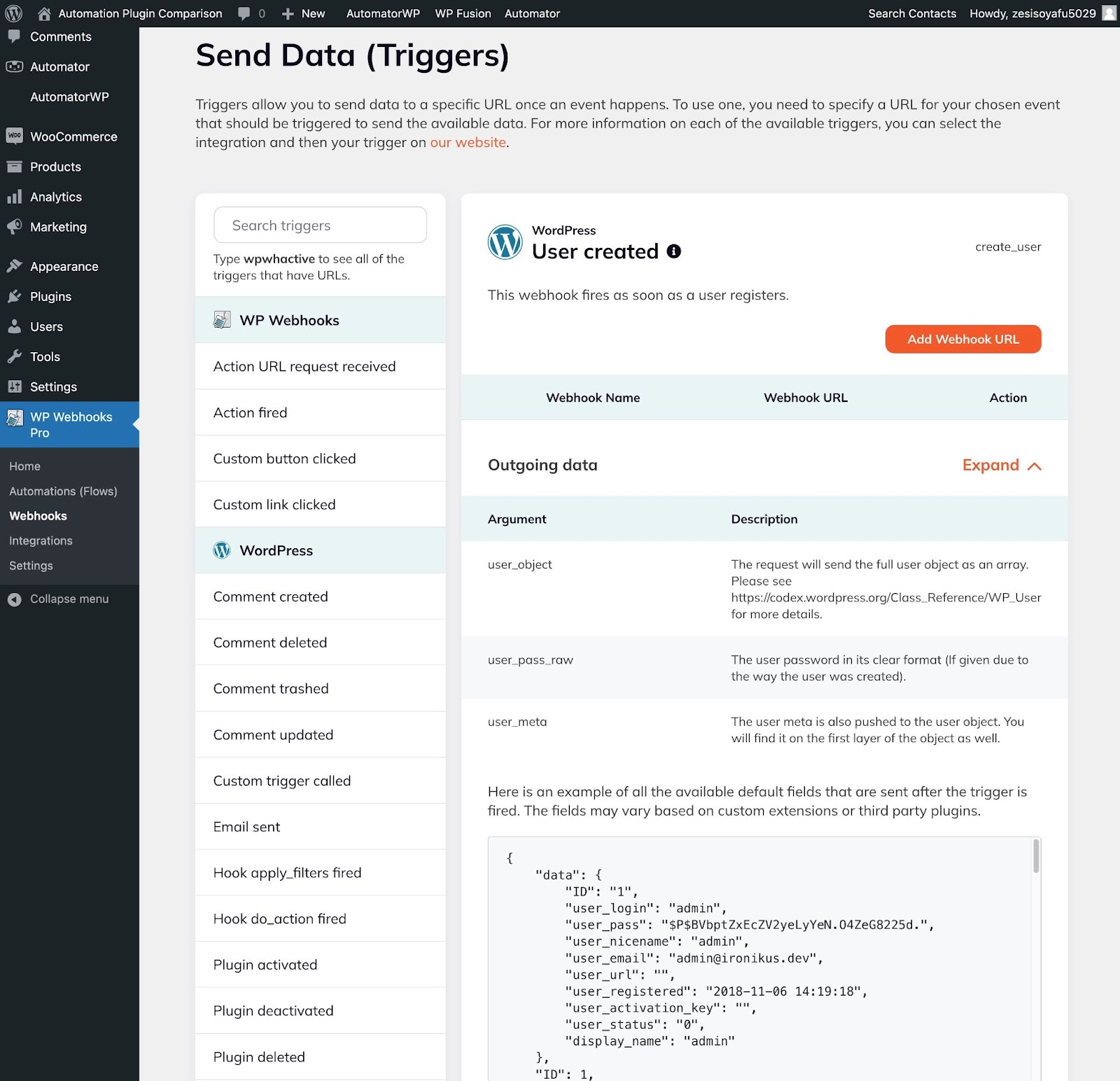Click New in the admin bar

[x=313, y=13]
